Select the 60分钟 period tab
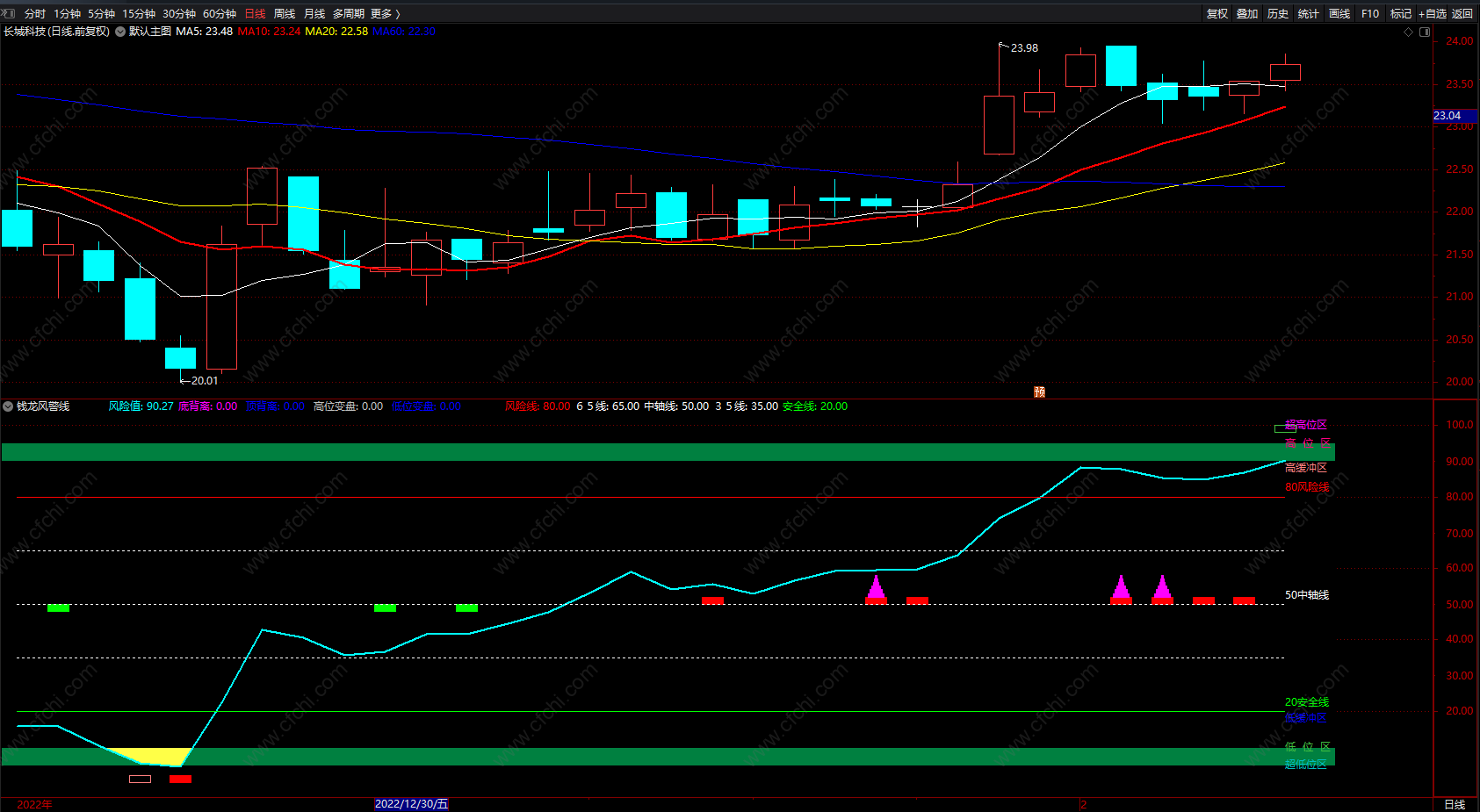1480x812 pixels. point(220,14)
